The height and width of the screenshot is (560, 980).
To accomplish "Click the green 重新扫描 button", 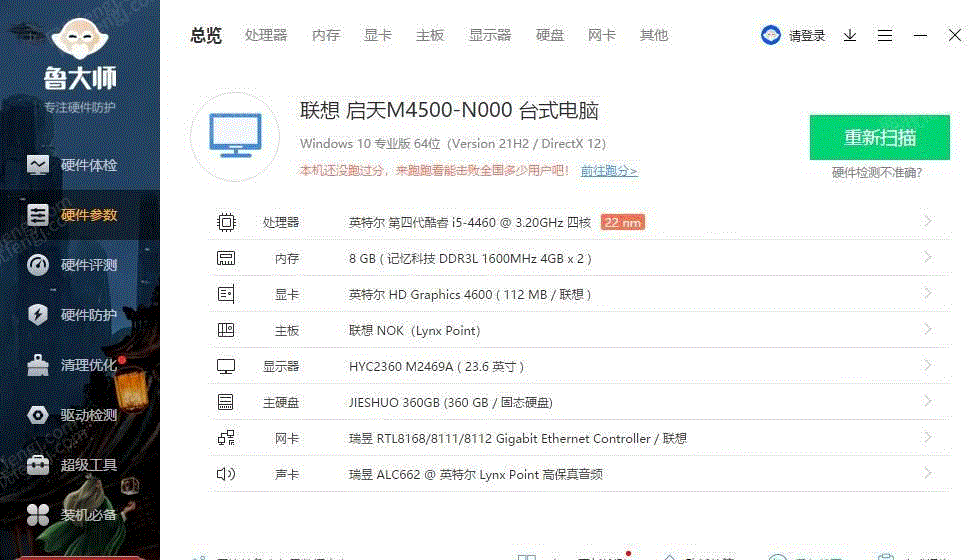I will (x=879, y=138).
